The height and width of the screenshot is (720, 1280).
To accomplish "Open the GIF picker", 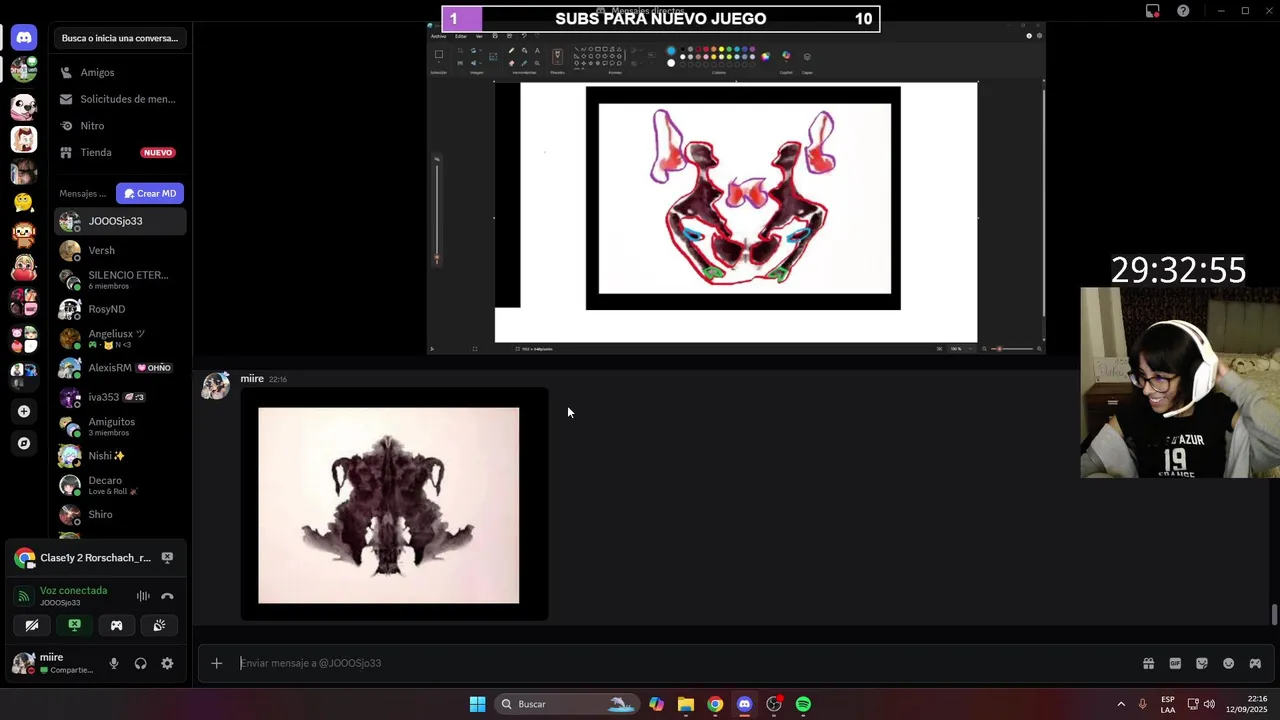I will coord(1175,663).
